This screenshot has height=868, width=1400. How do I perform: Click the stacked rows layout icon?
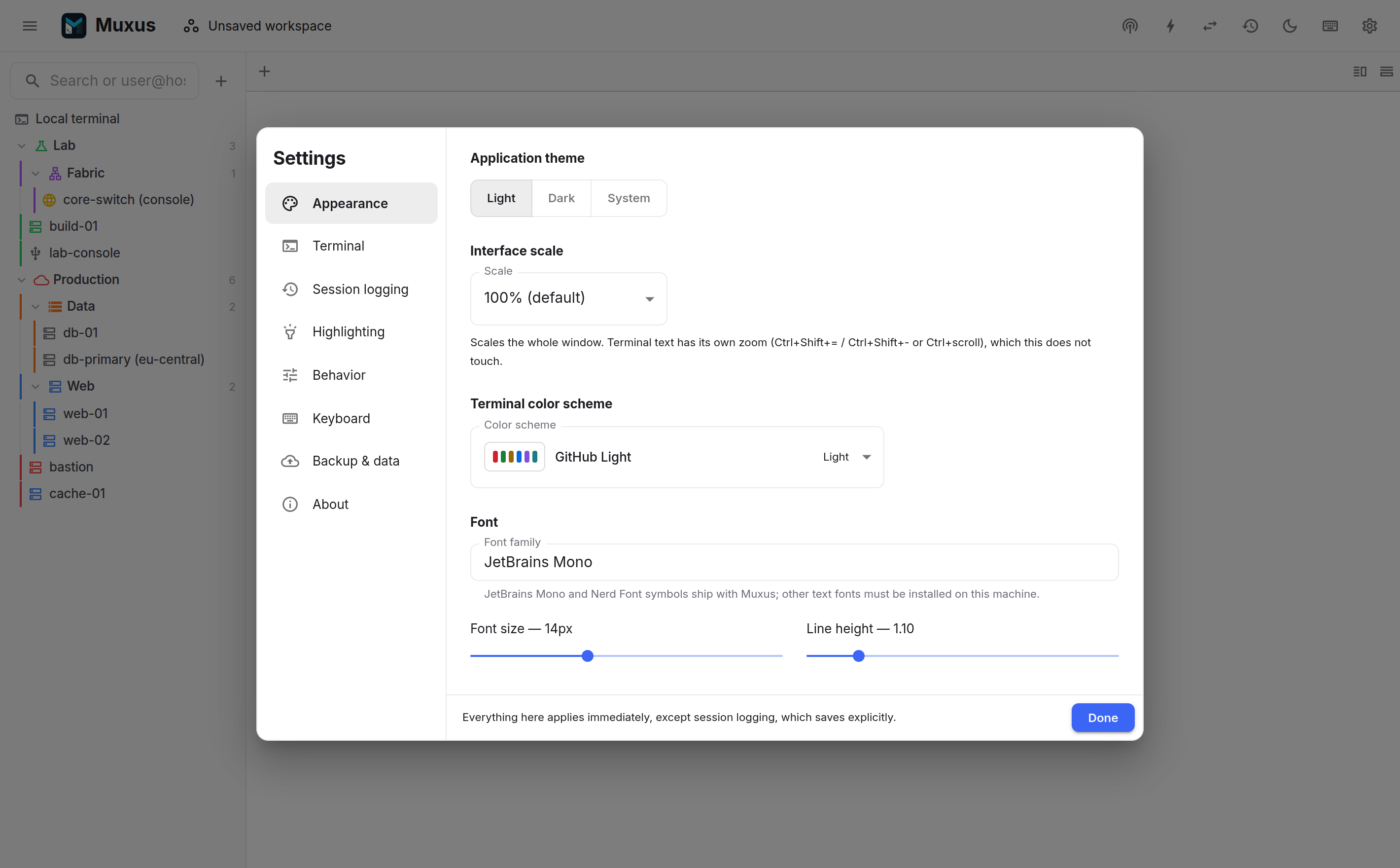tap(1387, 72)
